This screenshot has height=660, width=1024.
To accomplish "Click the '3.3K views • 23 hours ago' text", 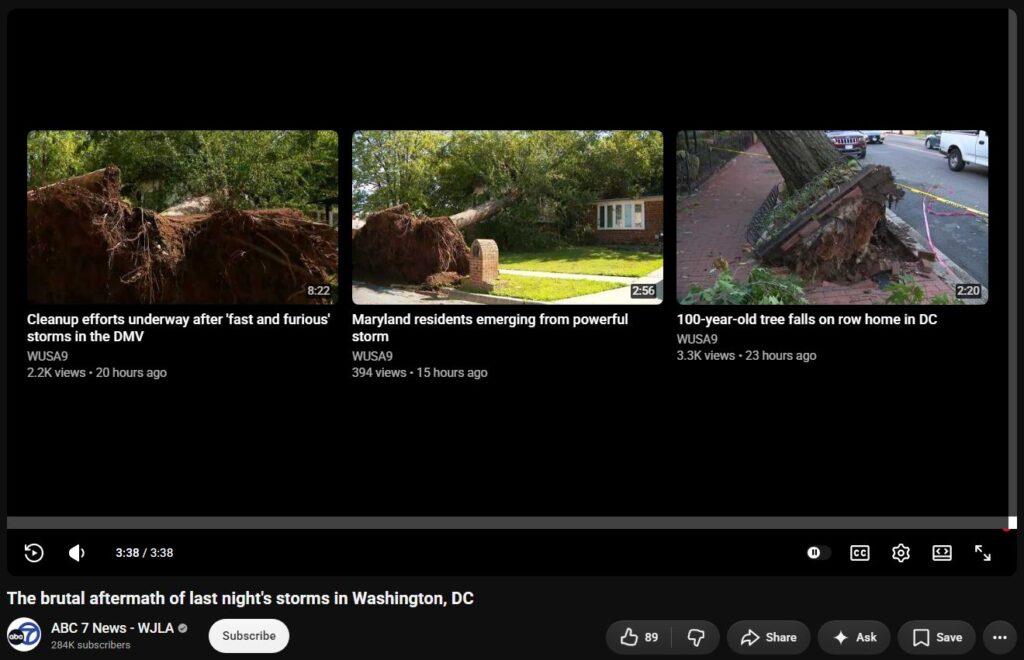I will click(746, 356).
